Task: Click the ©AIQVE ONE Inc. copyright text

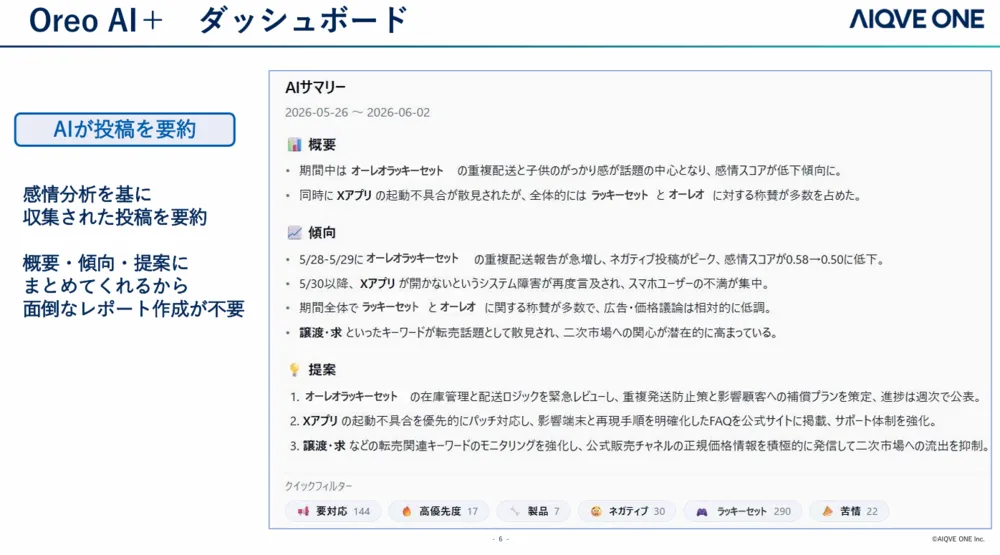Action: click(x=958, y=539)
